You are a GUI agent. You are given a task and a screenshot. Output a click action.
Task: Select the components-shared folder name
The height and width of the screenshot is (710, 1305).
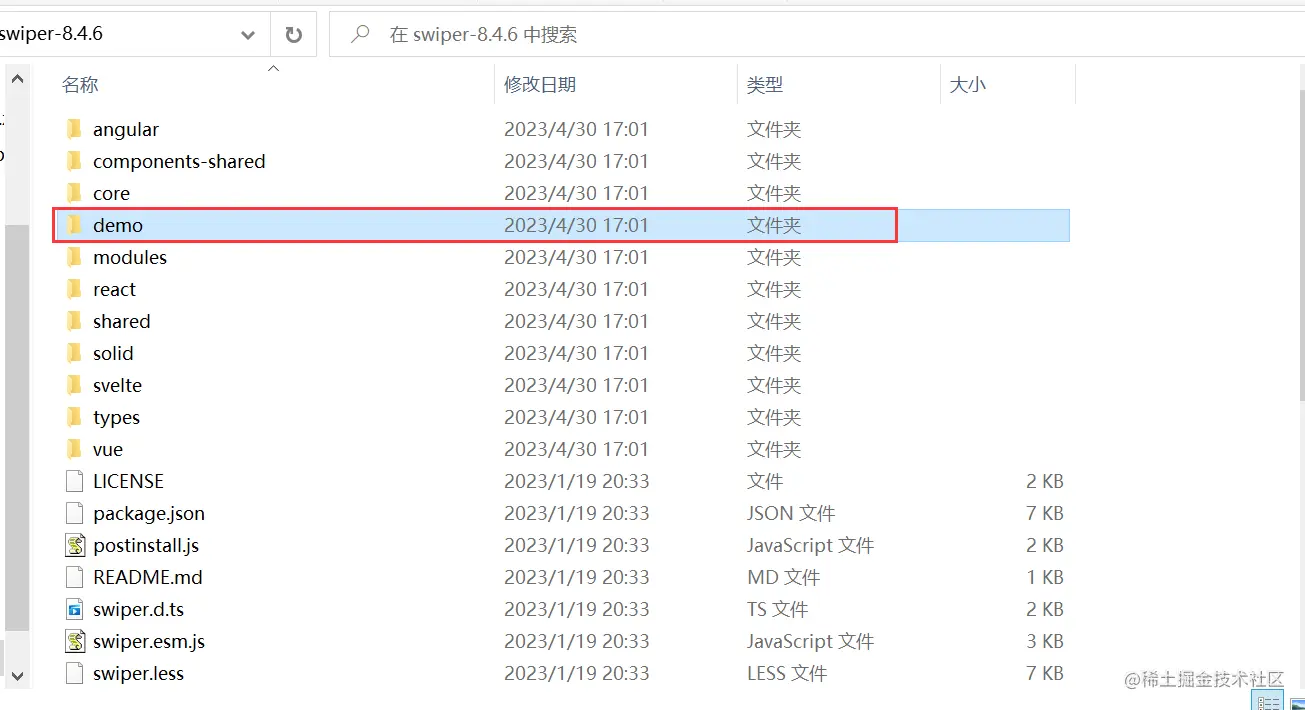(x=179, y=162)
